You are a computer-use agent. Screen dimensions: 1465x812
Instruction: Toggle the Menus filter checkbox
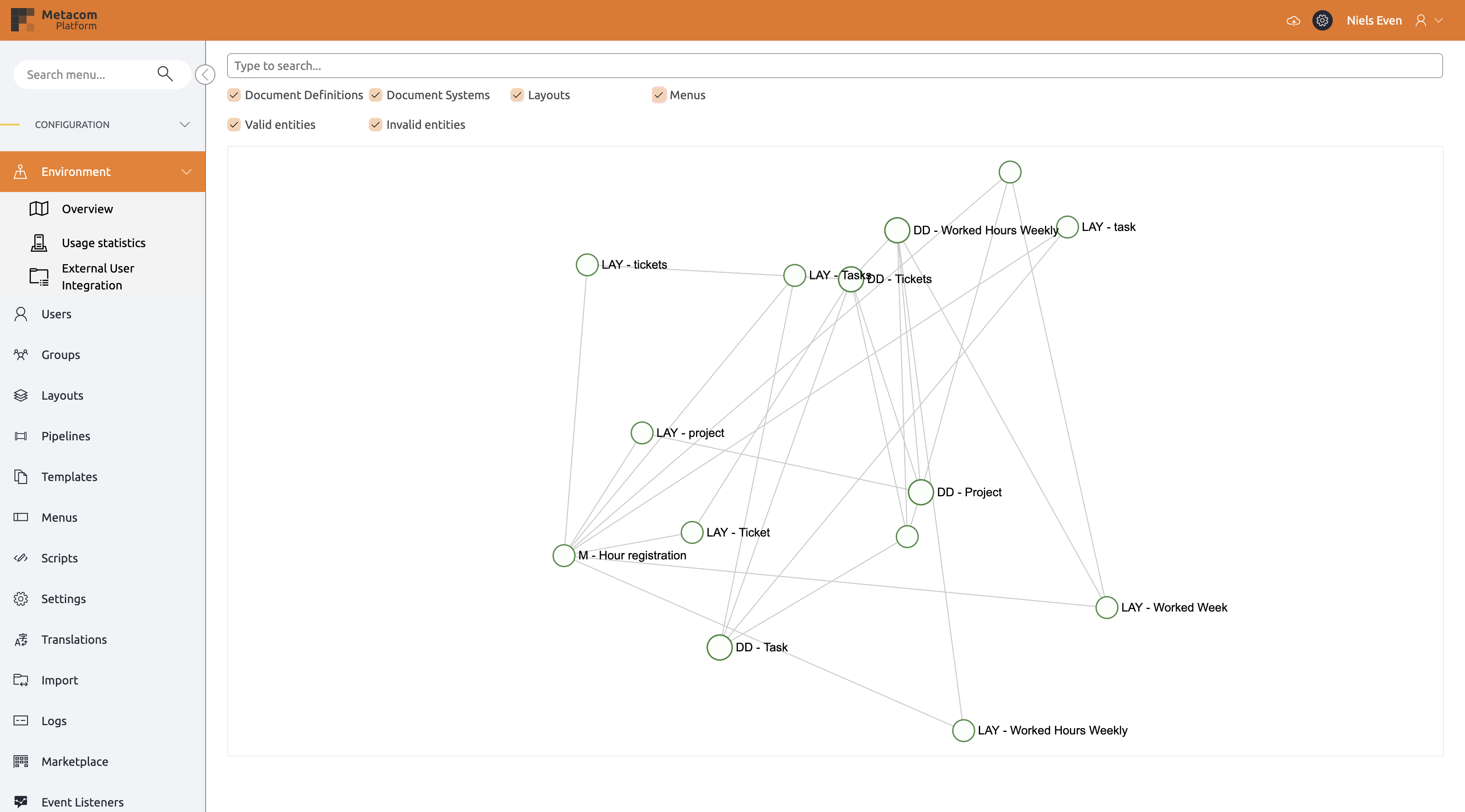(x=659, y=95)
